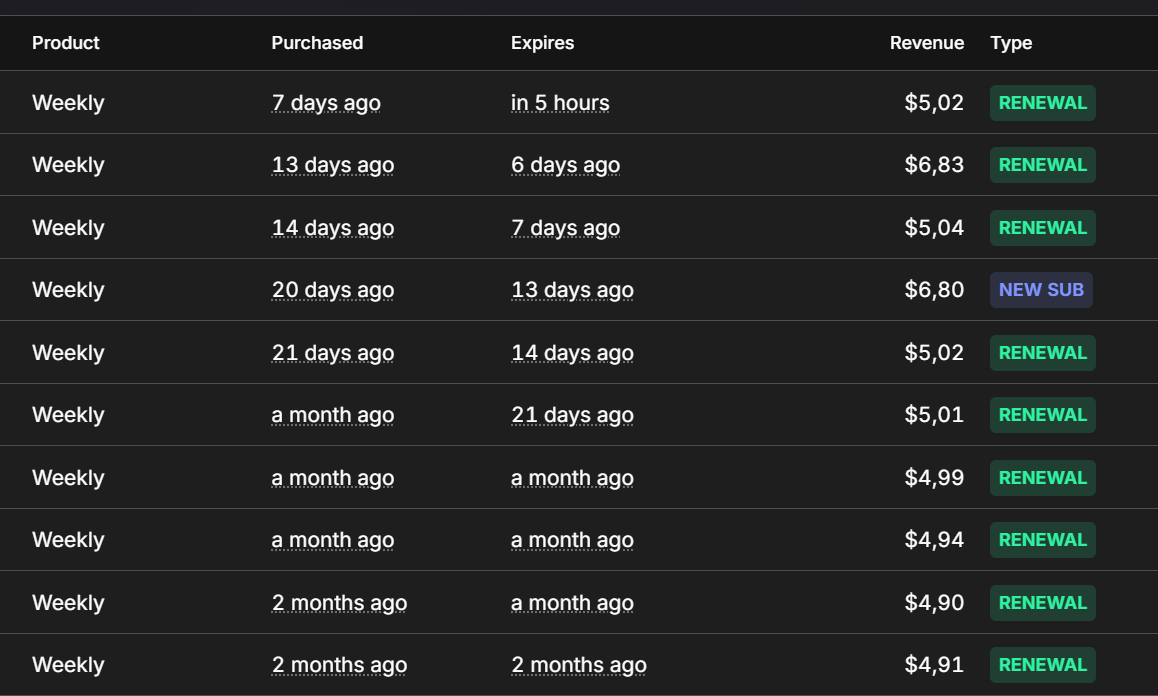The height and width of the screenshot is (696, 1158).
Task: Click the RENEWAL badge in $4,90 row
Action: pyautogui.click(x=1042, y=602)
